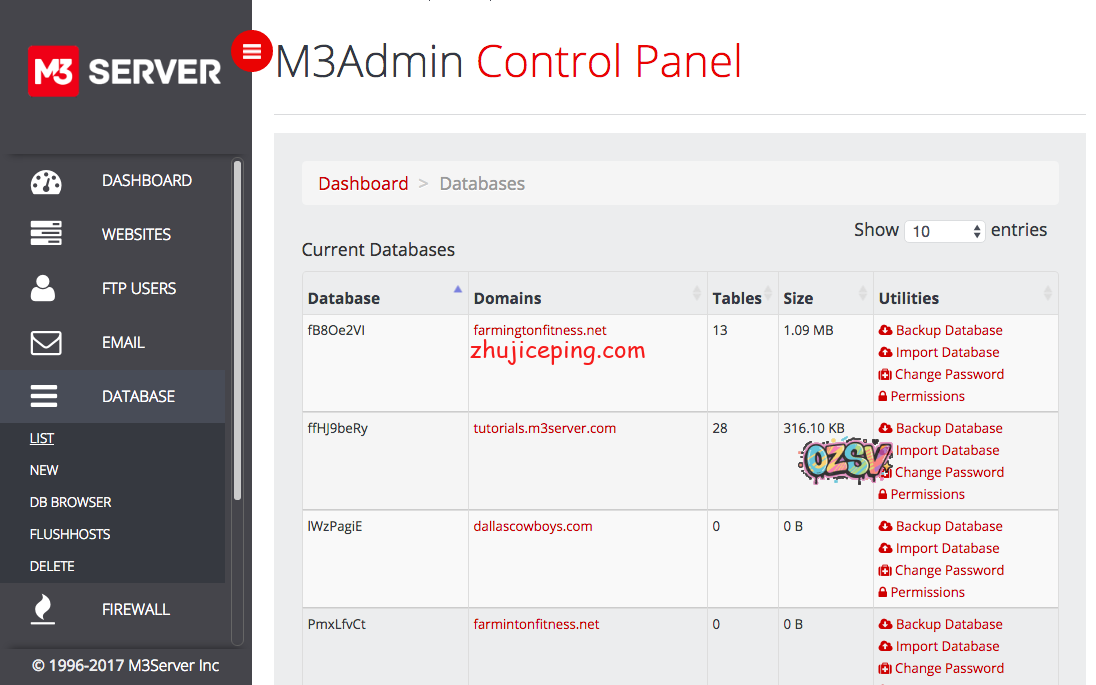Click the Dashboard breadcrumb link

click(x=363, y=184)
